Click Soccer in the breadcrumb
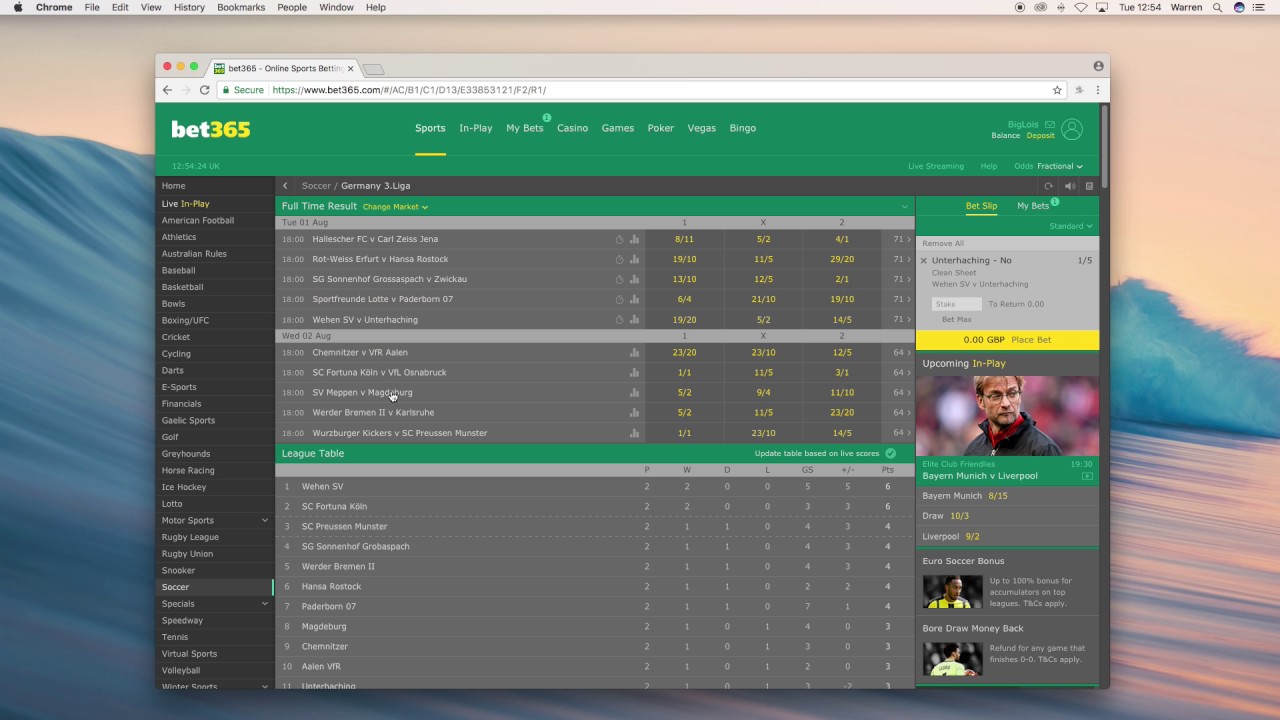1280x720 pixels. [316, 186]
